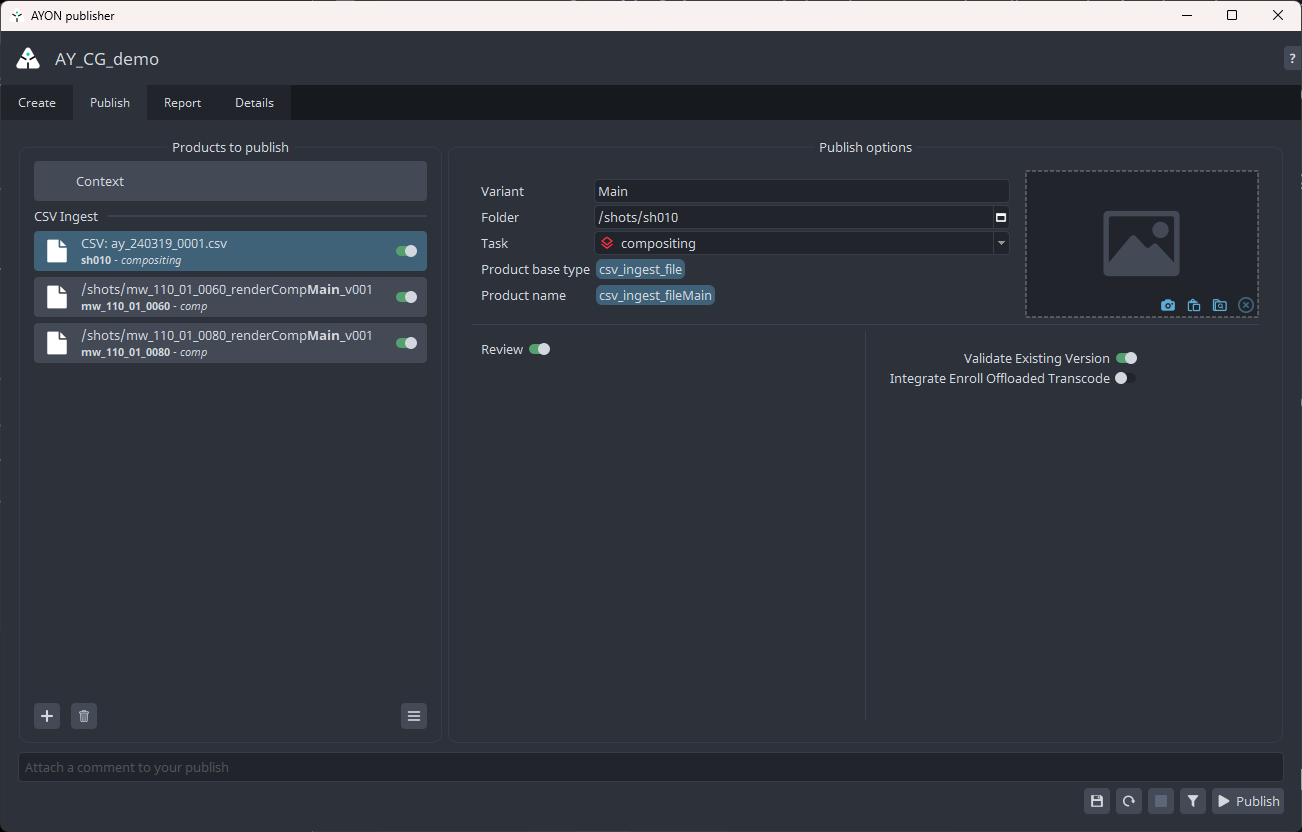Click the reset refresh icon at bottom
Viewport: 1302px width, 832px height.
click(x=1129, y=801)
